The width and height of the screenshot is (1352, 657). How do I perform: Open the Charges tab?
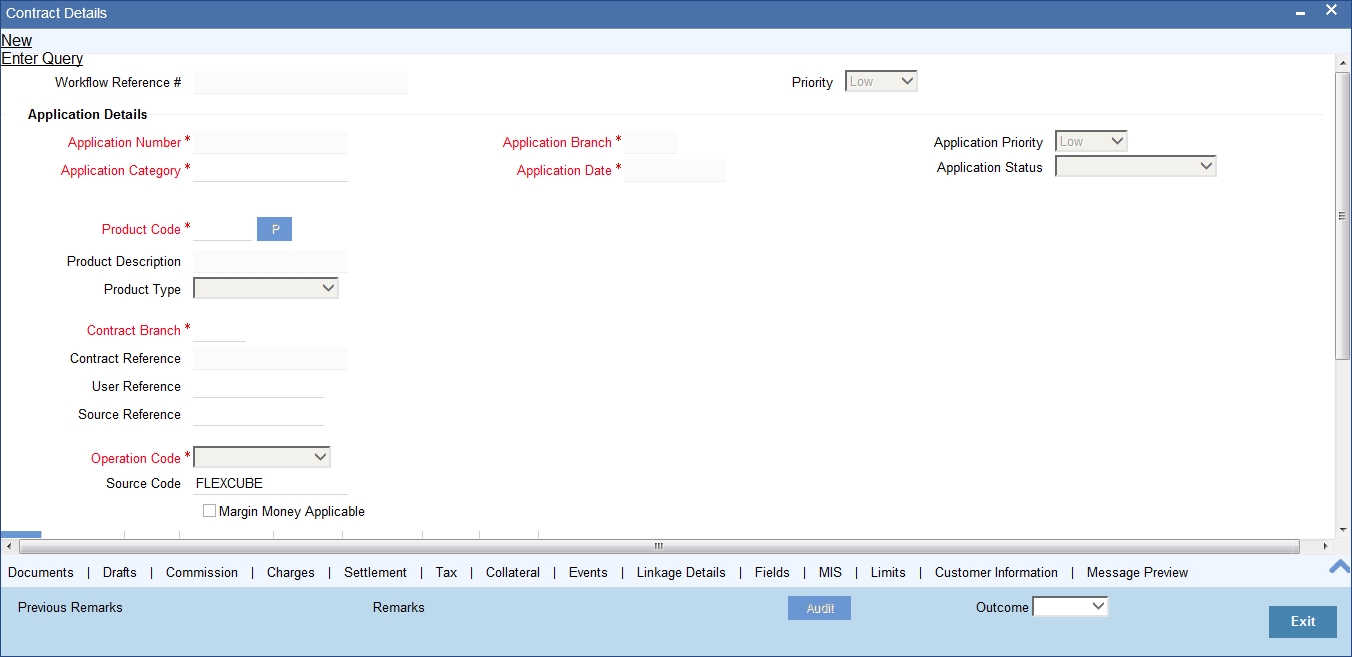click(291, 573)
